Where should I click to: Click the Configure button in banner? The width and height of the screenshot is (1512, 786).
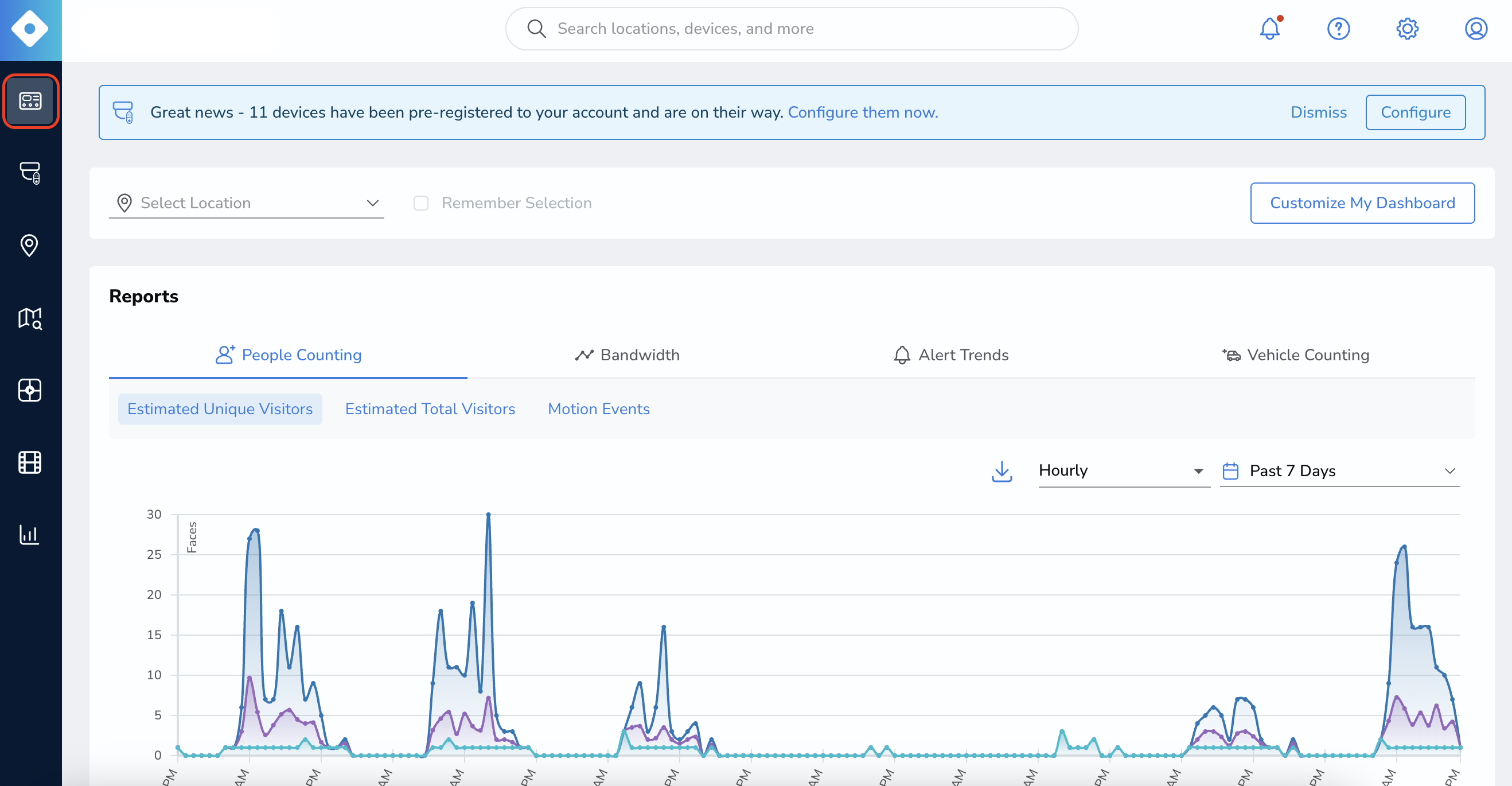[x=1415, y=112]
